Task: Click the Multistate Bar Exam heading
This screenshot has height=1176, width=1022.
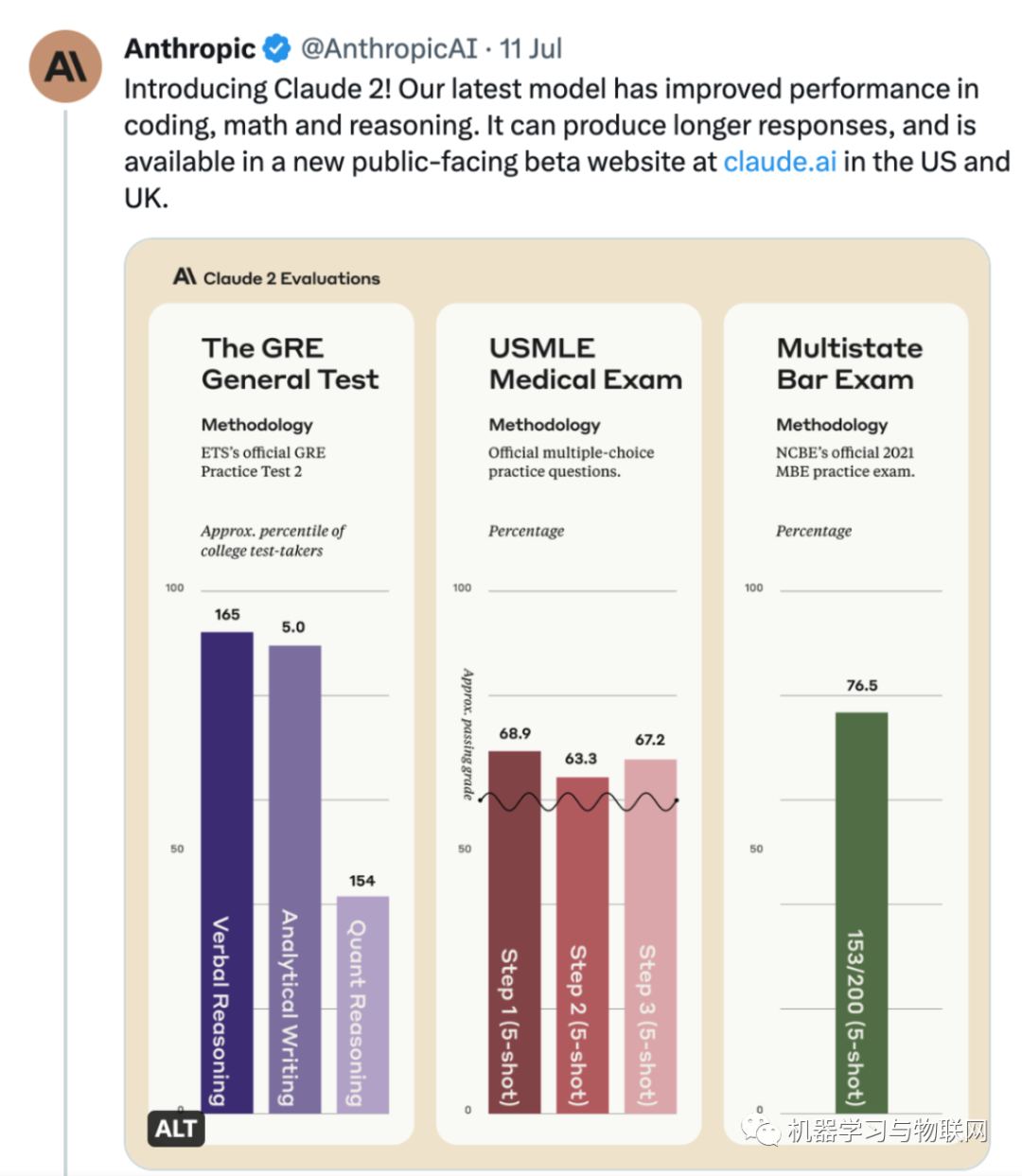Action: [849, 363]
